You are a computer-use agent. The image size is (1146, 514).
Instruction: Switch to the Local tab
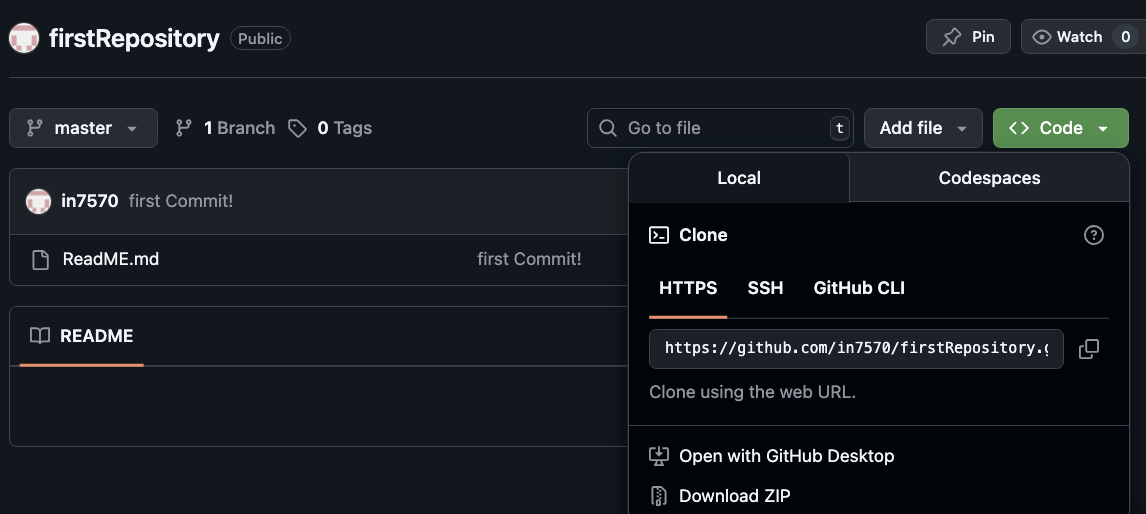(739, 178)
